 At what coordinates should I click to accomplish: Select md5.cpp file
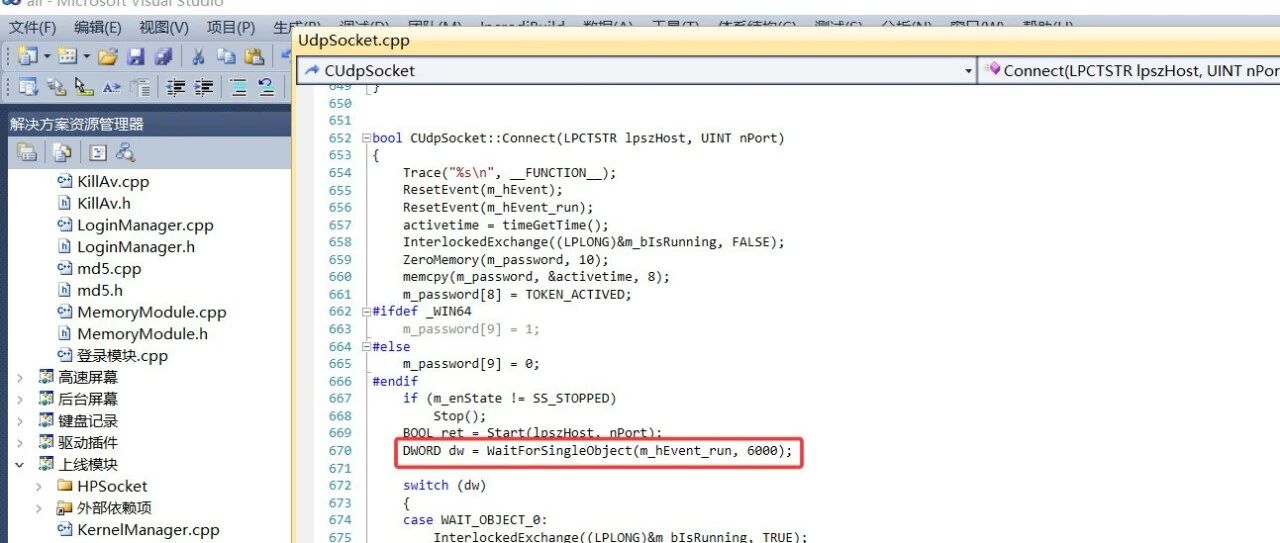coord(109,269)
